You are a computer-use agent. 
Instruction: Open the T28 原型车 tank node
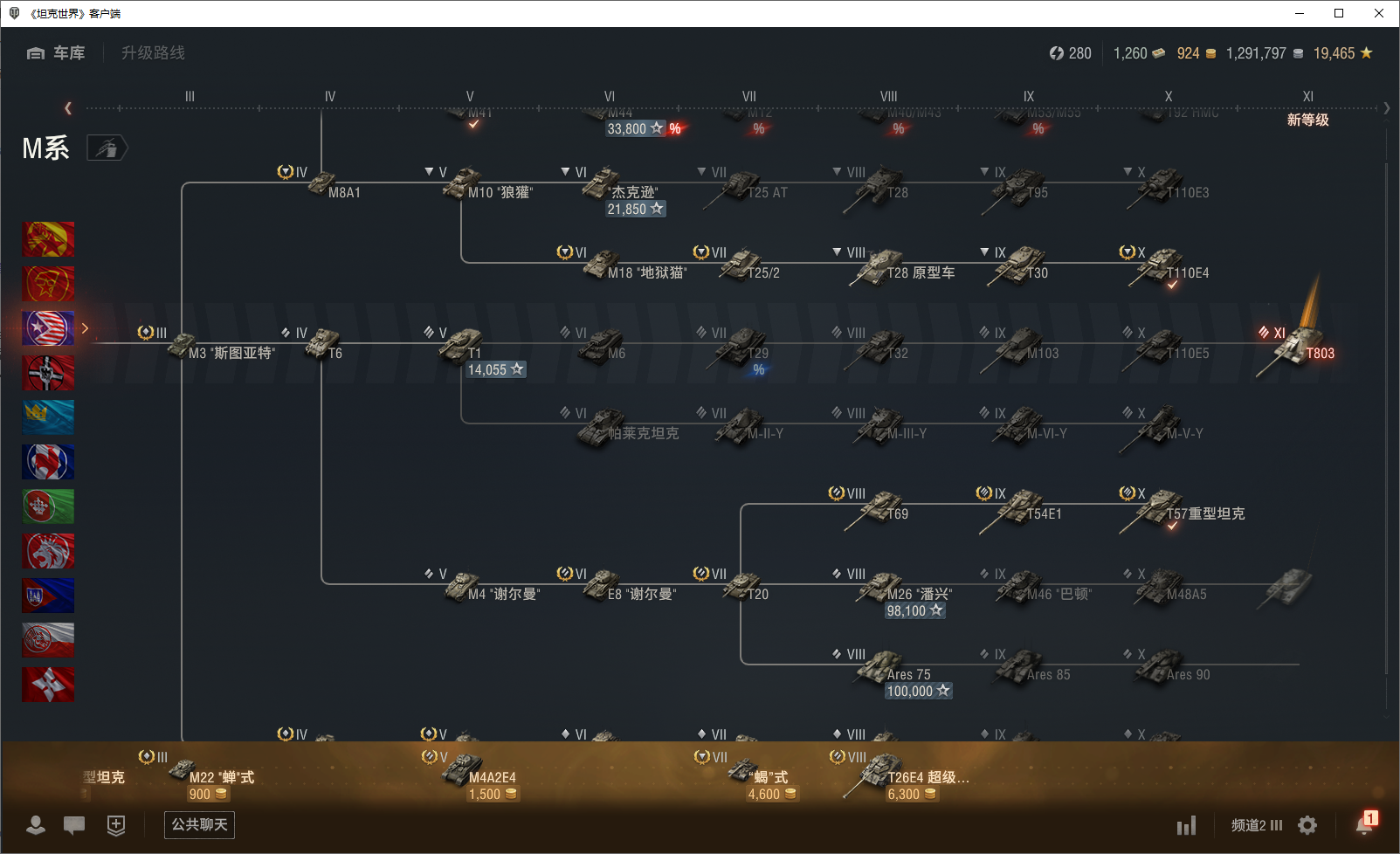[894, 264]
